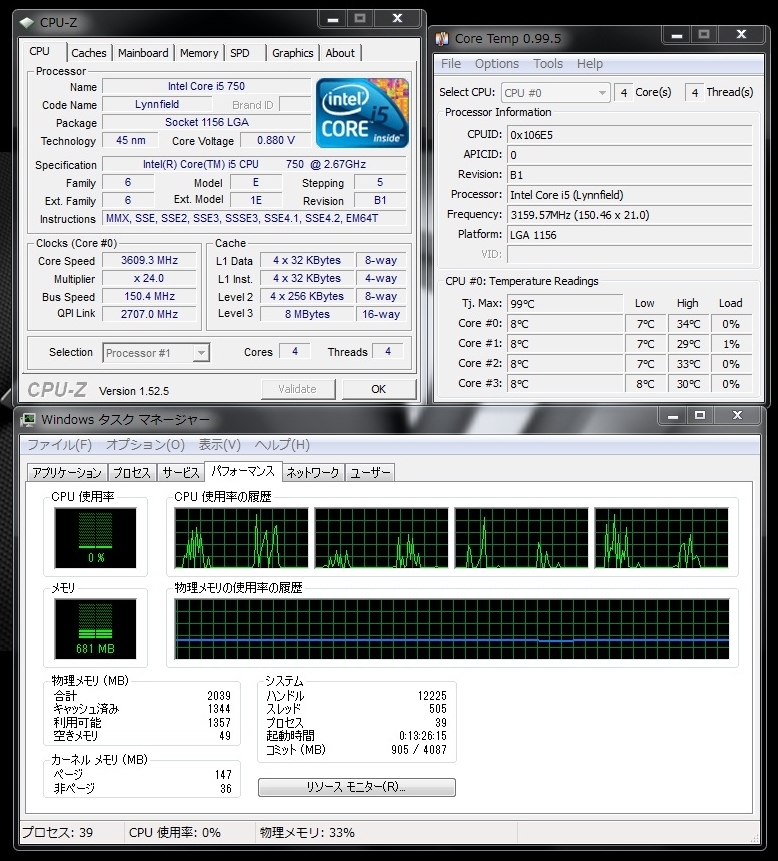Switch to the プロセス tab
Viewport: 778px width, 861px height.
click(132, 473)
